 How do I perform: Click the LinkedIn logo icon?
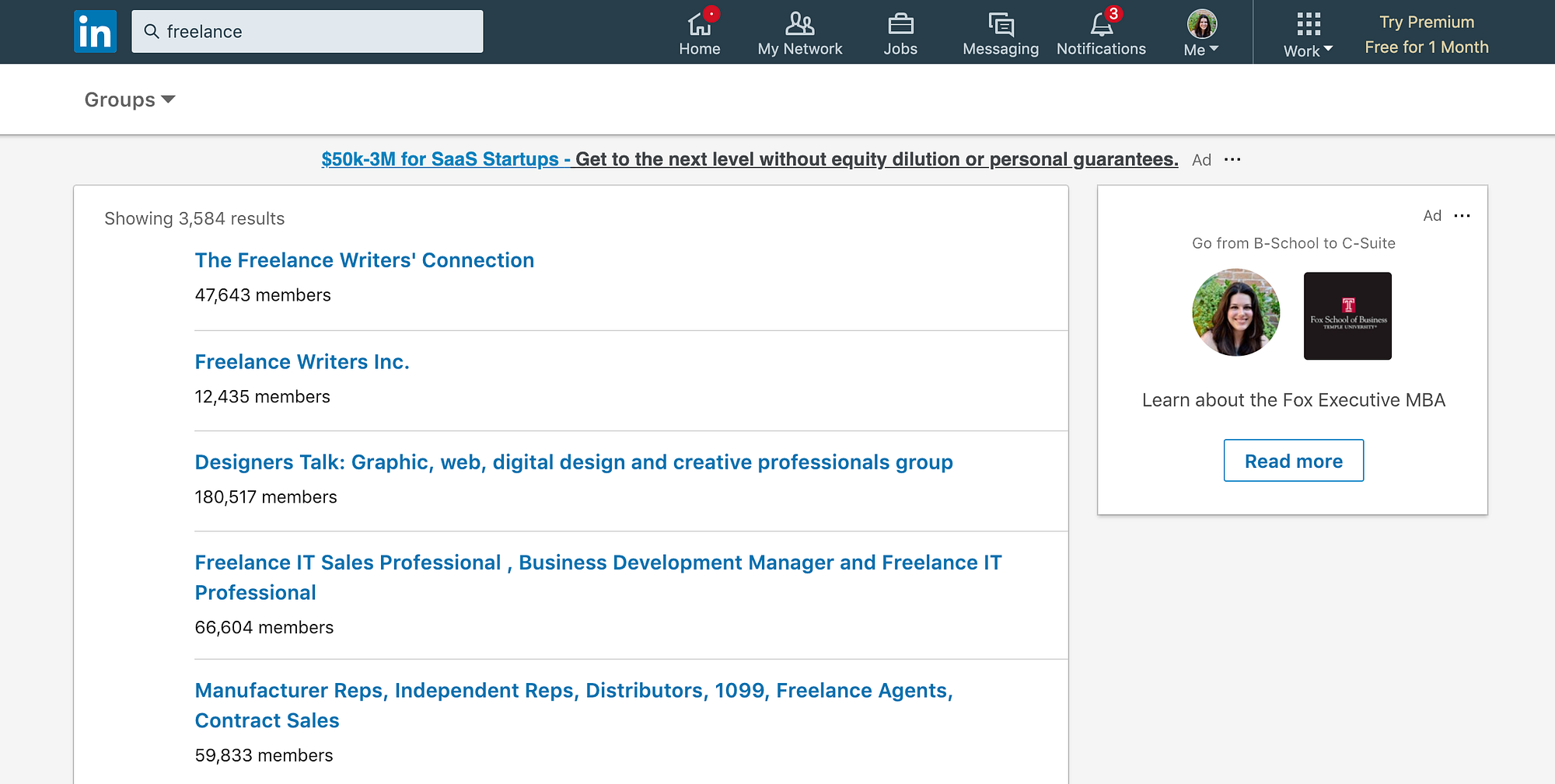coord(95,32)
